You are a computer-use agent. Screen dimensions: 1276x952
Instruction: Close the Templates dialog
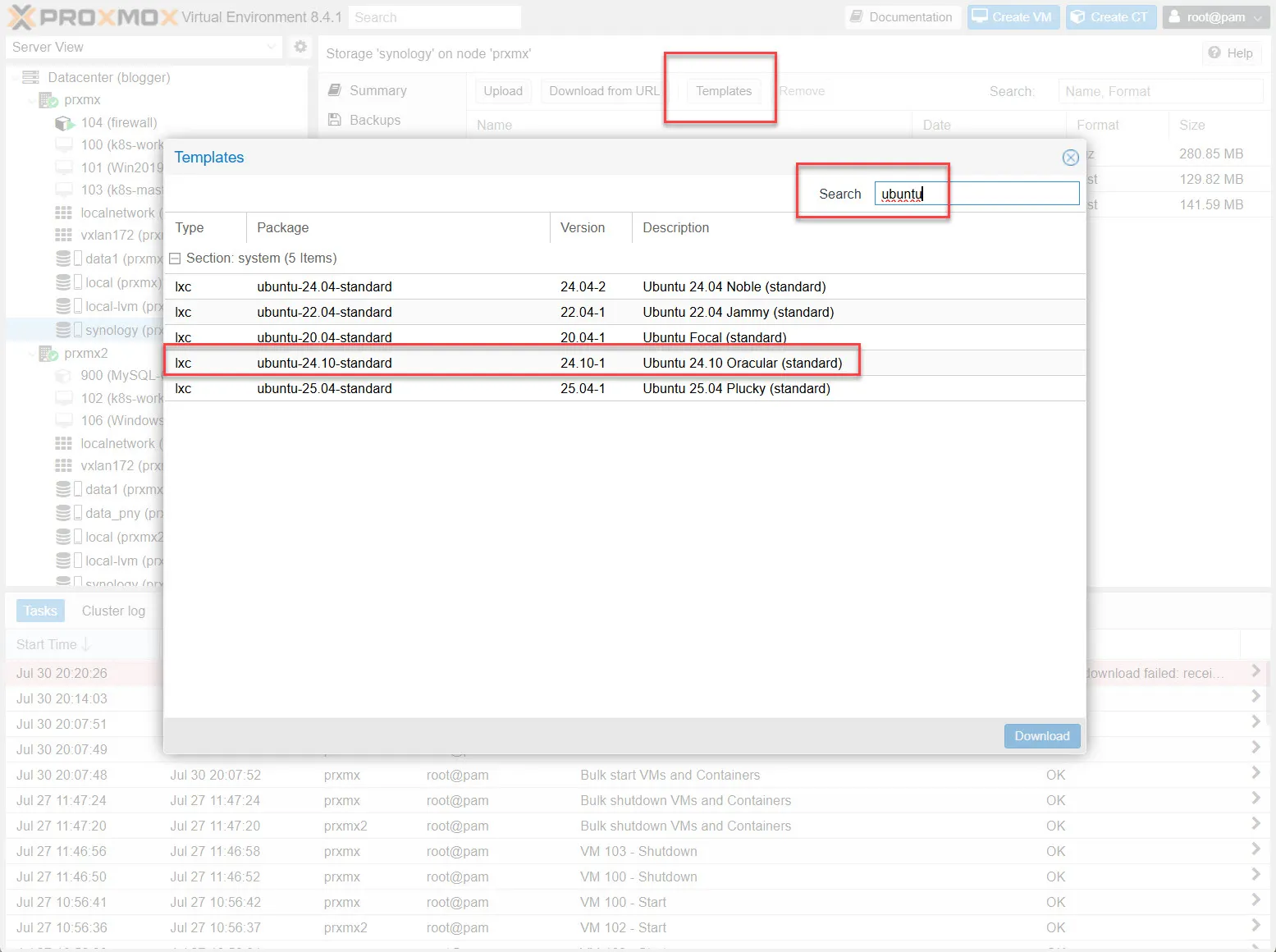tap(1070, 158)
